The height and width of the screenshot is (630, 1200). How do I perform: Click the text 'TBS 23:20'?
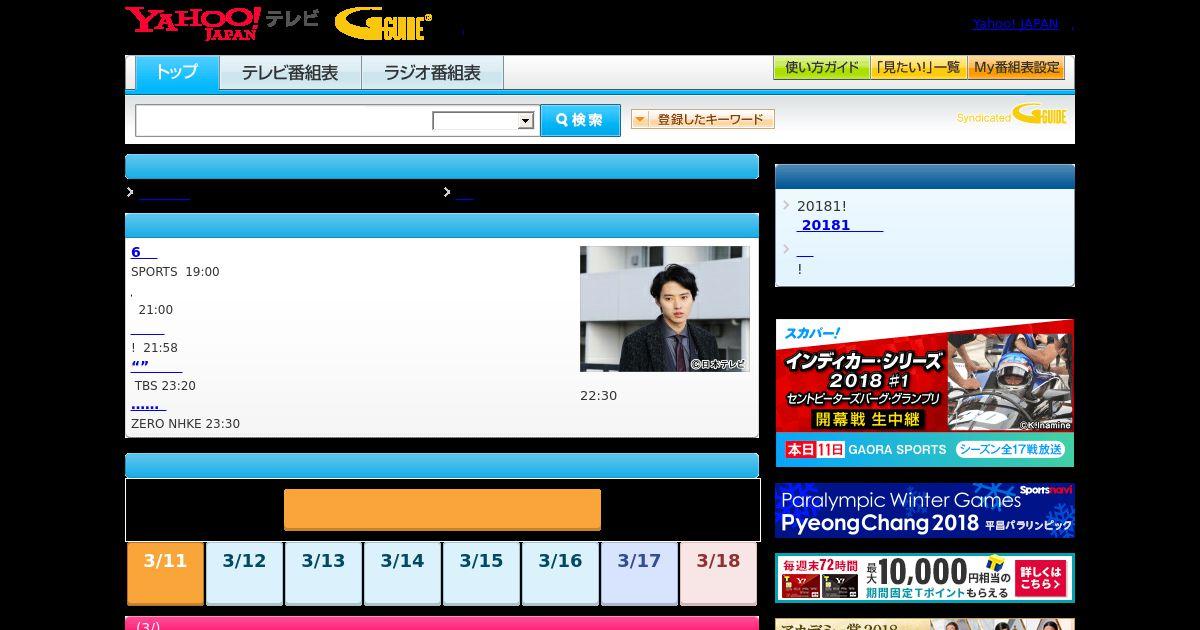coord(165,386)
